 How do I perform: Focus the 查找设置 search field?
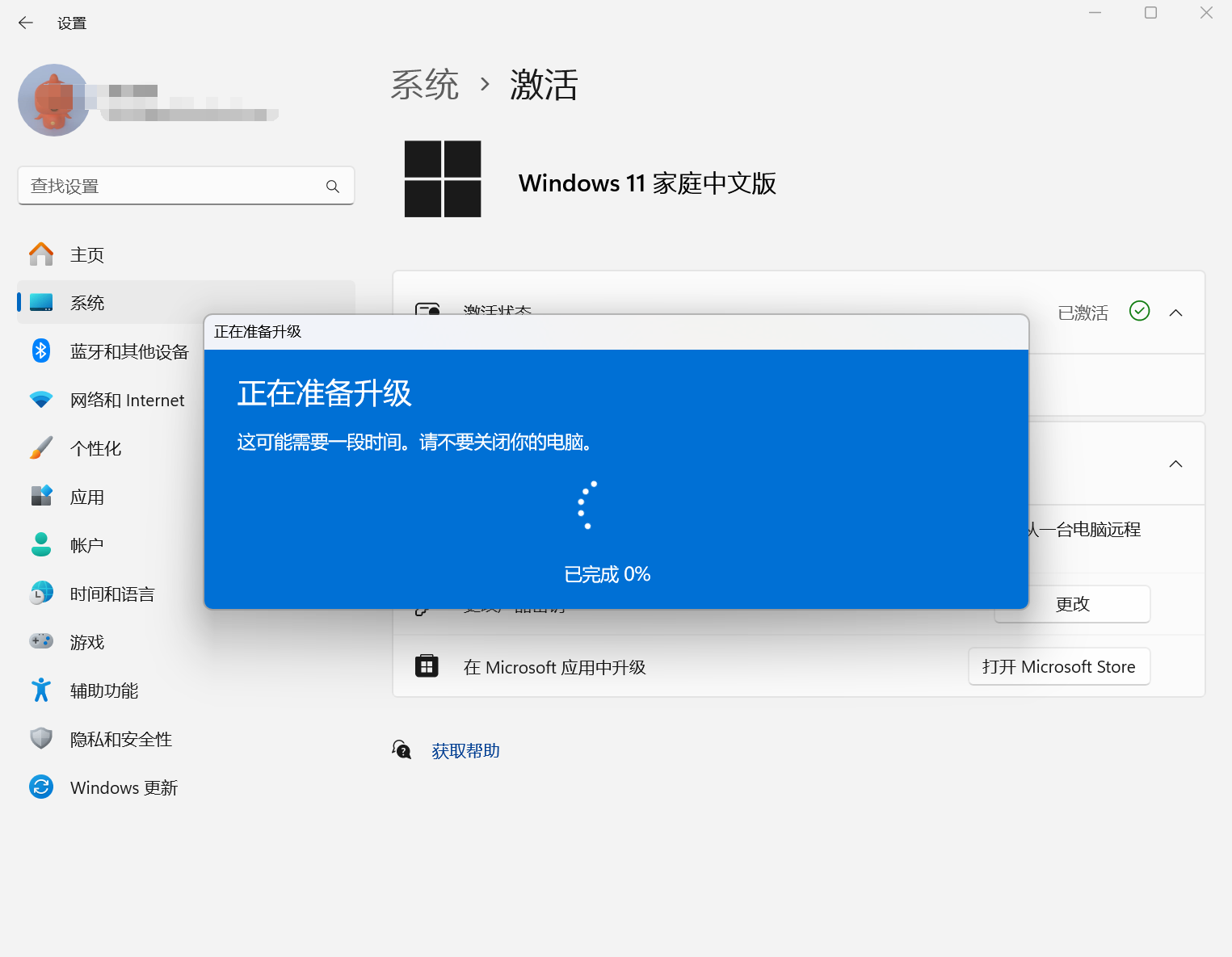tap(186, 186)
